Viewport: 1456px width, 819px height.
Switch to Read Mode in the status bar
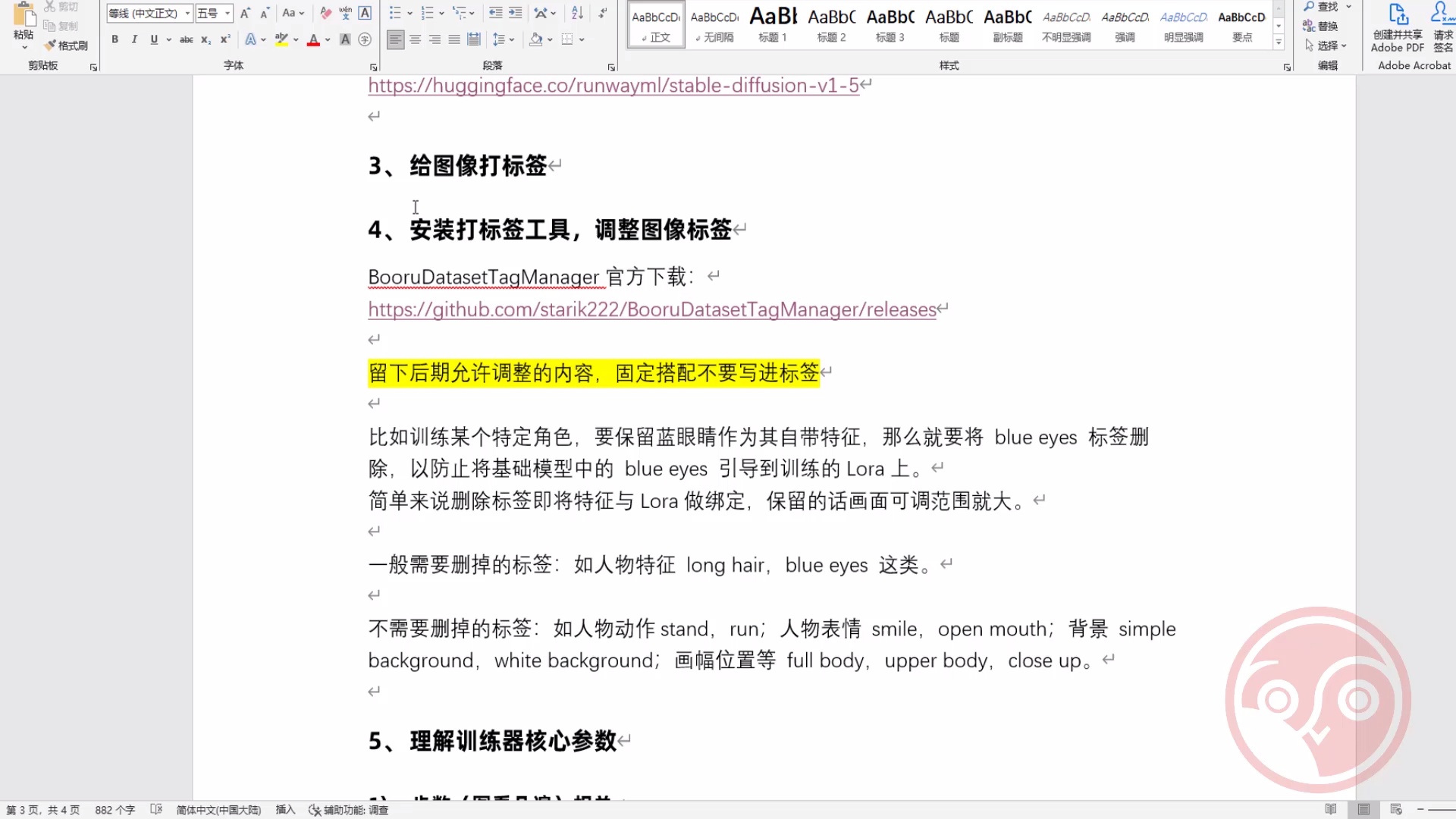(1331, 809)
